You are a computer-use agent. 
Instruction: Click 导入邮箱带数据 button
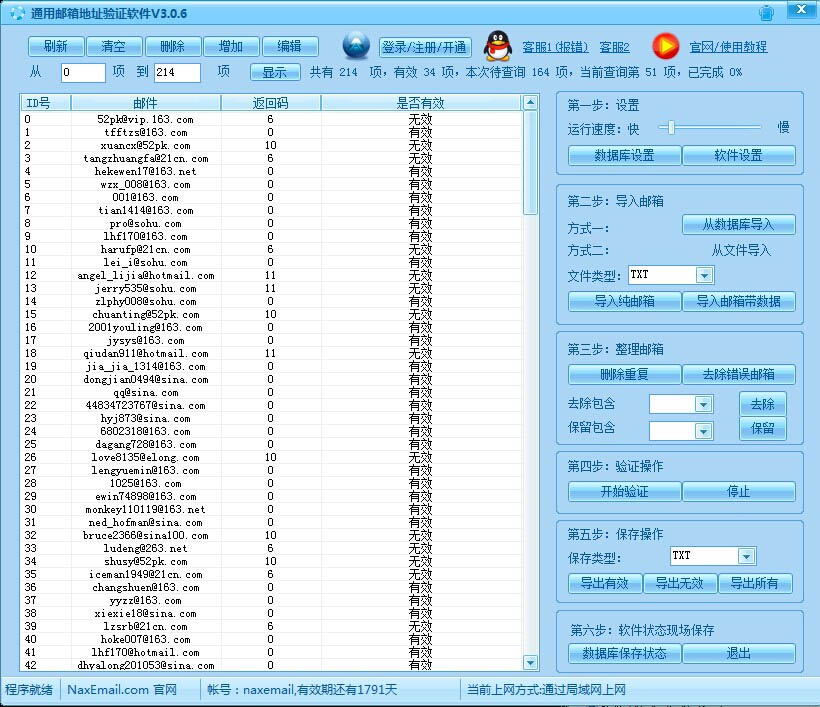pyautogui.click(x=738, y=301)
